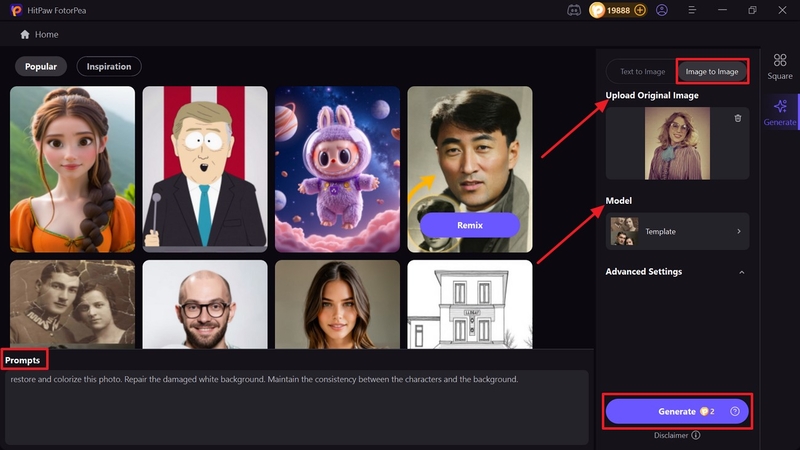Image resolution: width=800 pixels, height=450 pixels.
Task: Click the Generate button
Action: (677, 411)
